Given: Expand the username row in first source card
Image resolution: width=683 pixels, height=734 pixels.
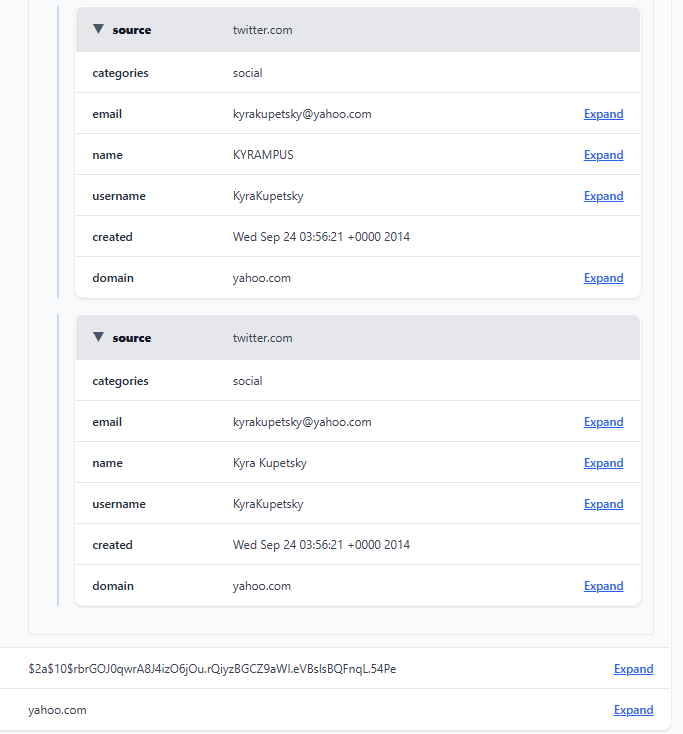Looking at the screenshot, I should 603,196.
